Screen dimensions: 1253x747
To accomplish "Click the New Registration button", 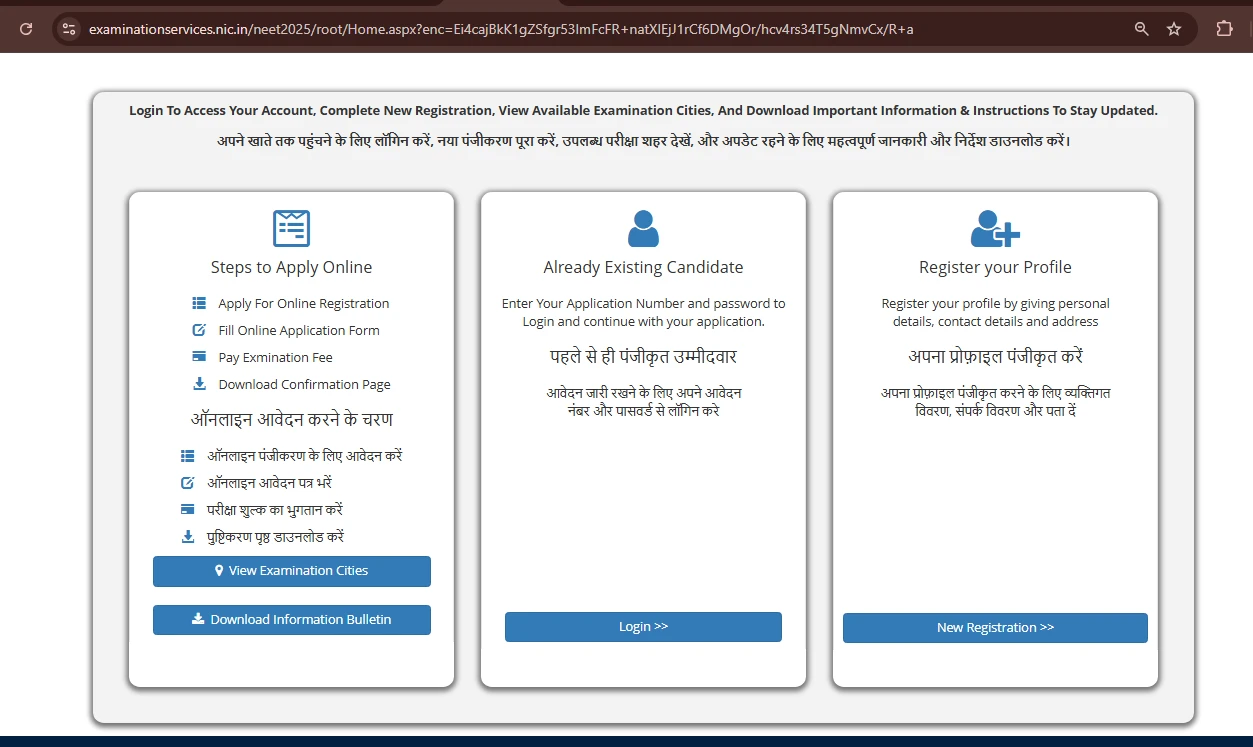I will [994, 627].
